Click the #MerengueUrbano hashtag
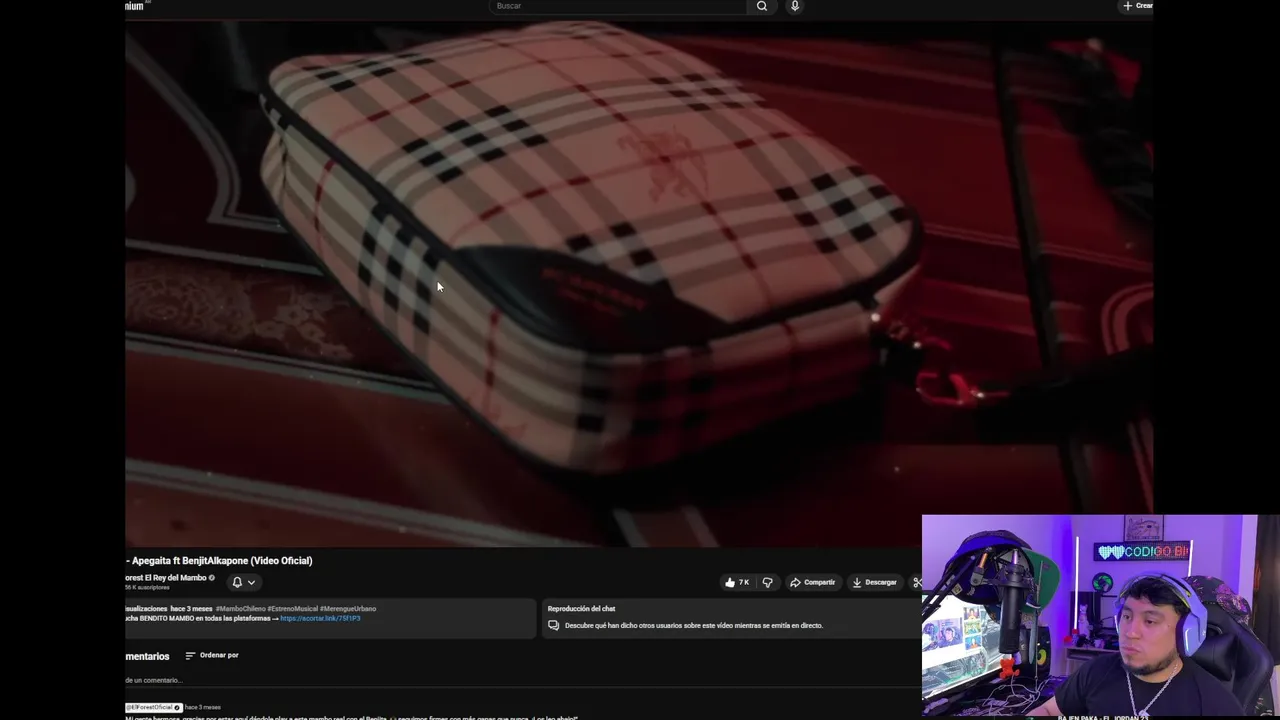Image resolution: width=1280 pixels, height=720 pixels. 348,608
